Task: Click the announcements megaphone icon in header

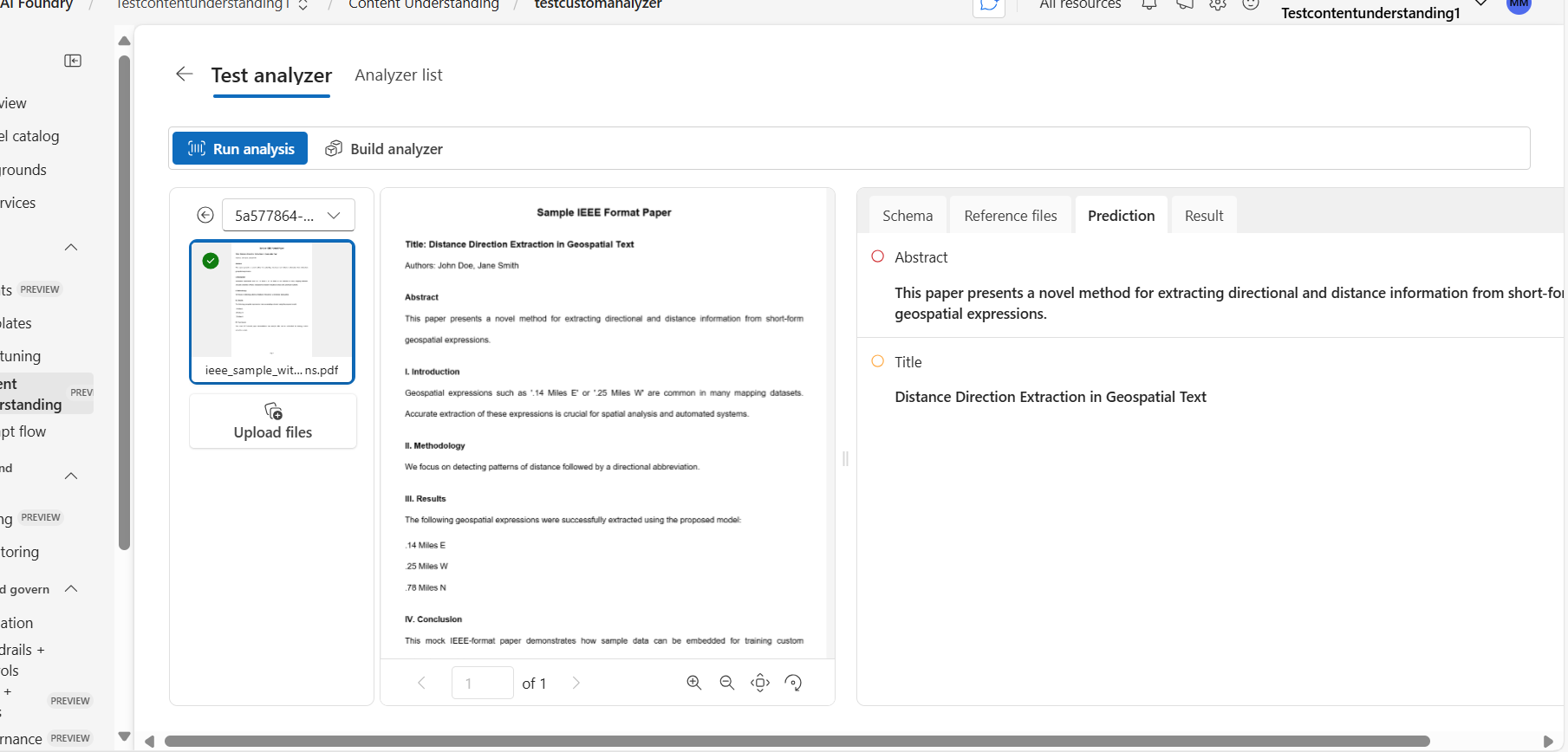Action: (1184, 4)
